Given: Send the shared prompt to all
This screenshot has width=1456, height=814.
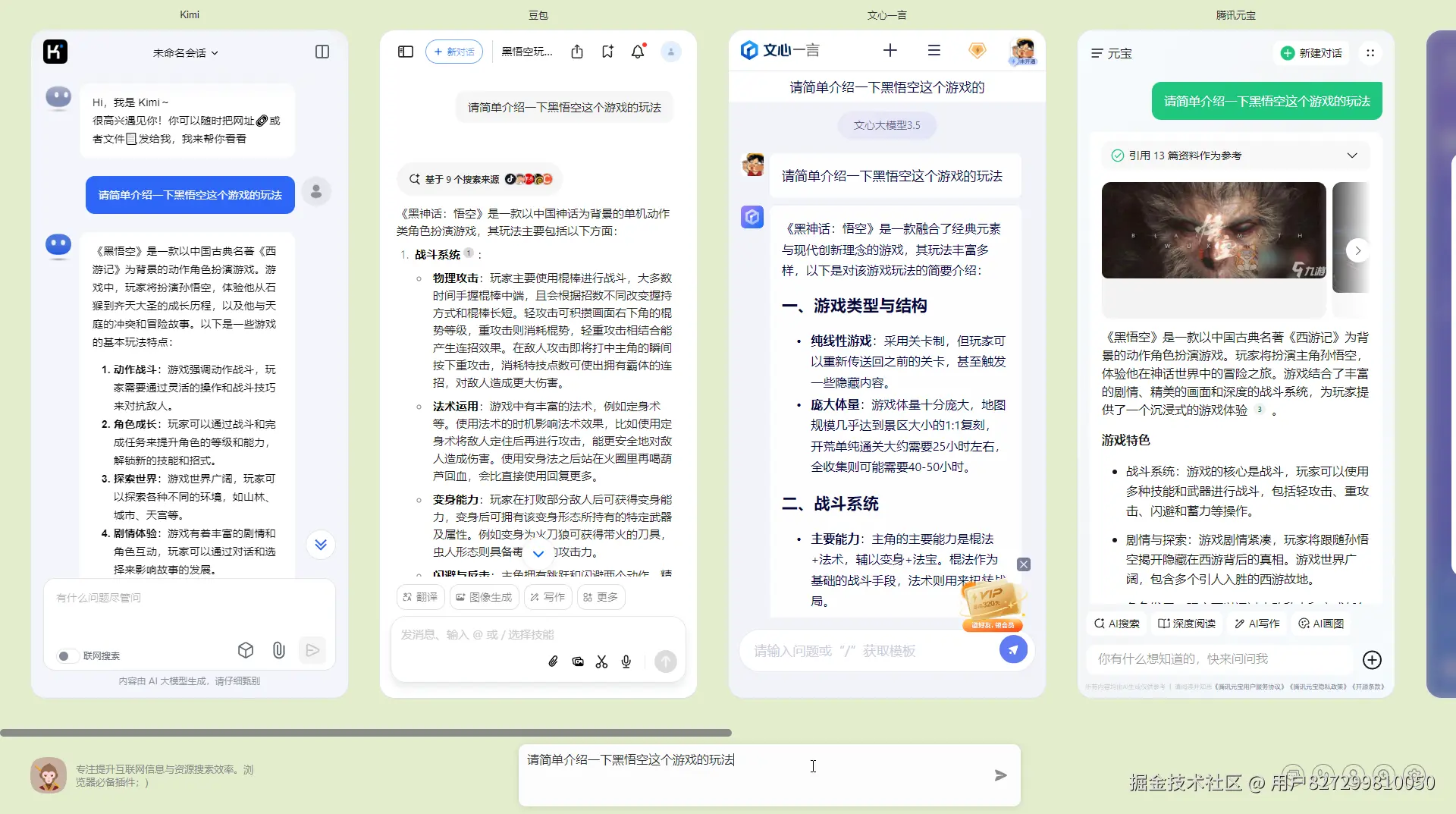Looking at the screenshot, I should coord(1001,775).
